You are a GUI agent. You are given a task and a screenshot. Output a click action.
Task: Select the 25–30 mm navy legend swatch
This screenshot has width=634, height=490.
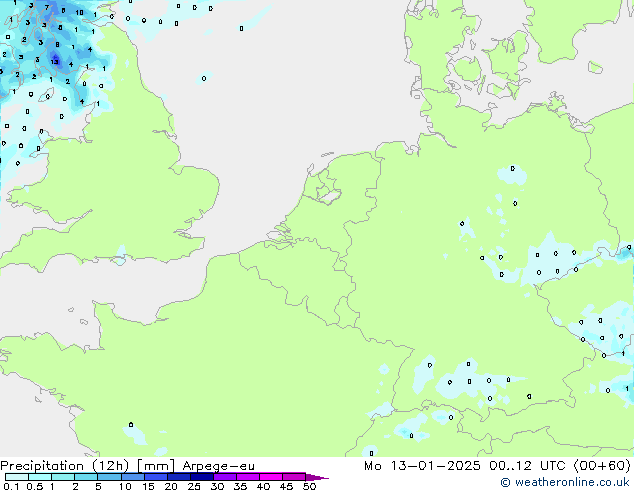202,477
